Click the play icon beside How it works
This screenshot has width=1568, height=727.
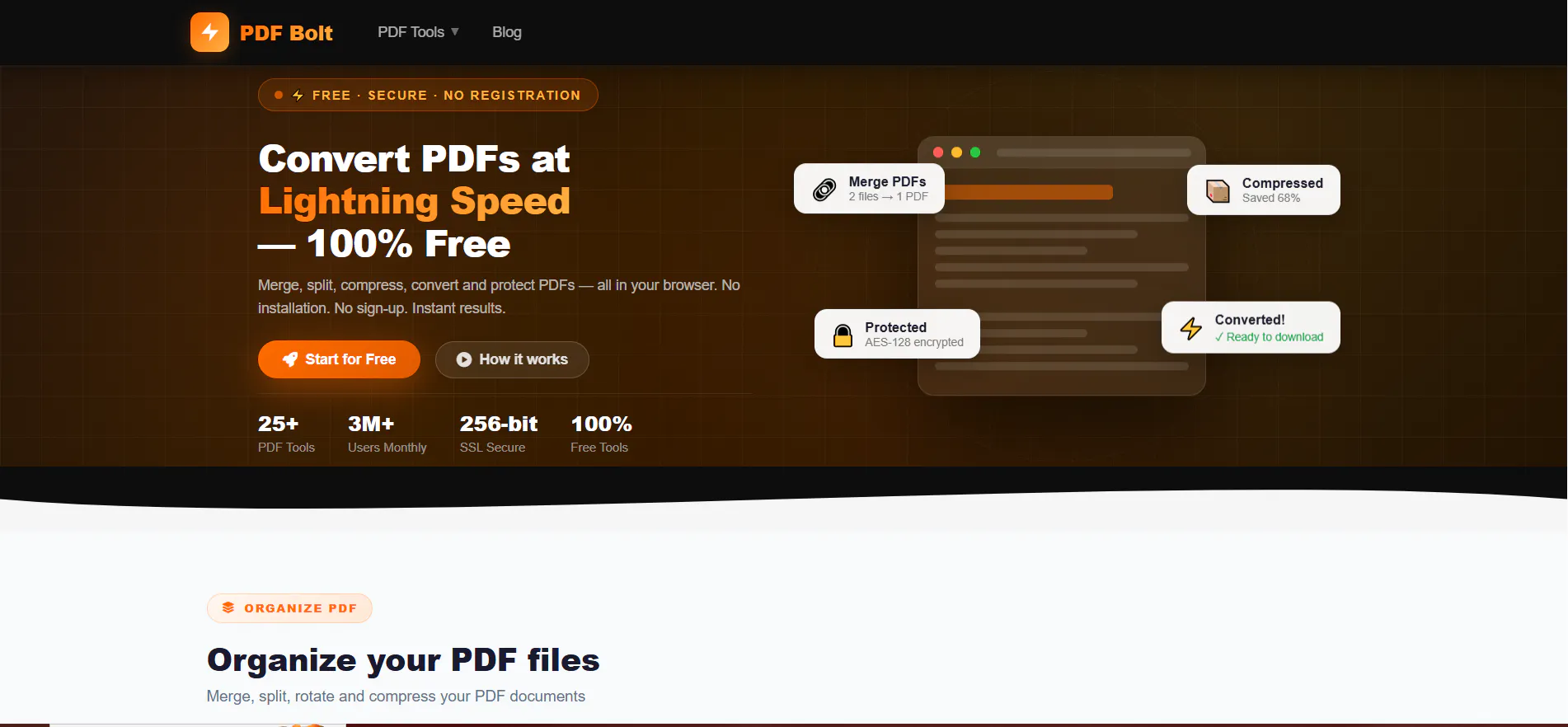point(464,359)
